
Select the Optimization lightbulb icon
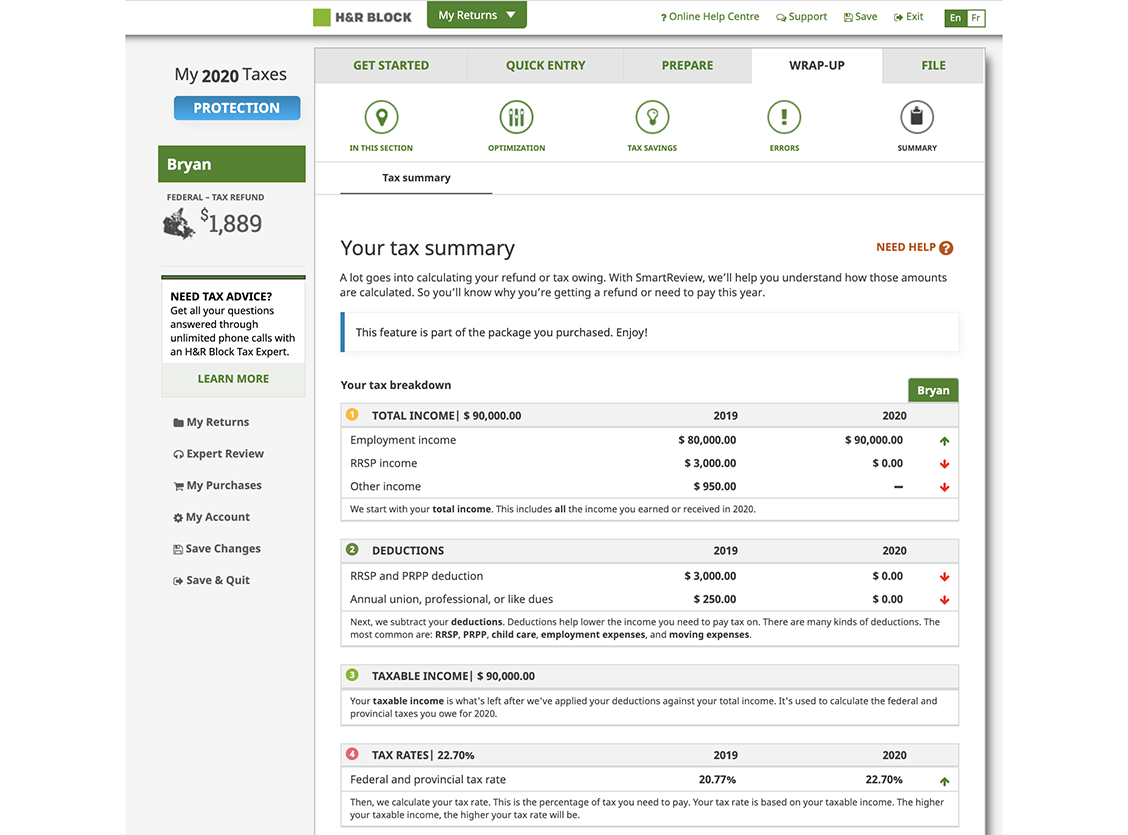(516, 117)
